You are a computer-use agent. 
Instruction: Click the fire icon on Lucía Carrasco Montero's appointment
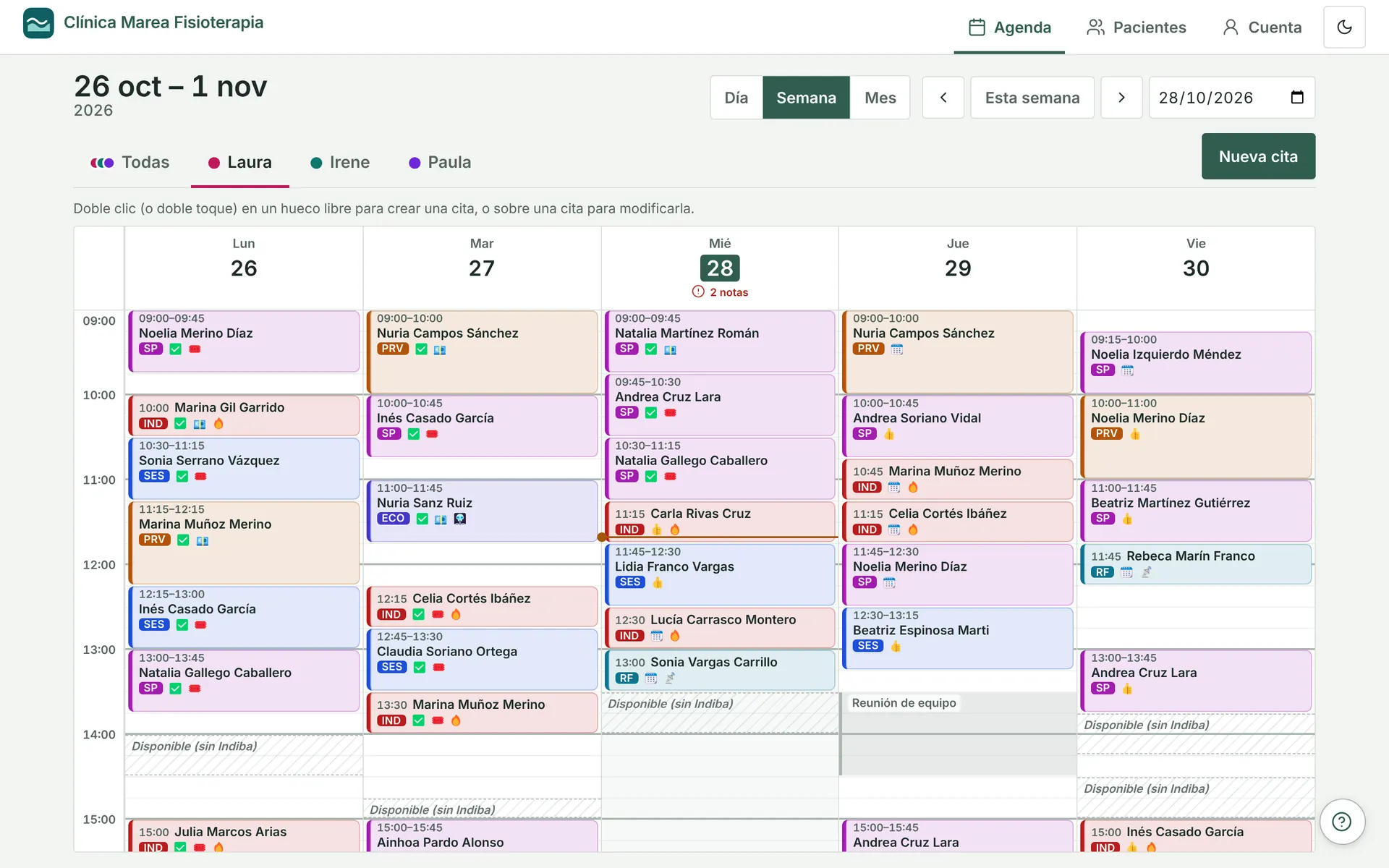click(x=675, y=636)
